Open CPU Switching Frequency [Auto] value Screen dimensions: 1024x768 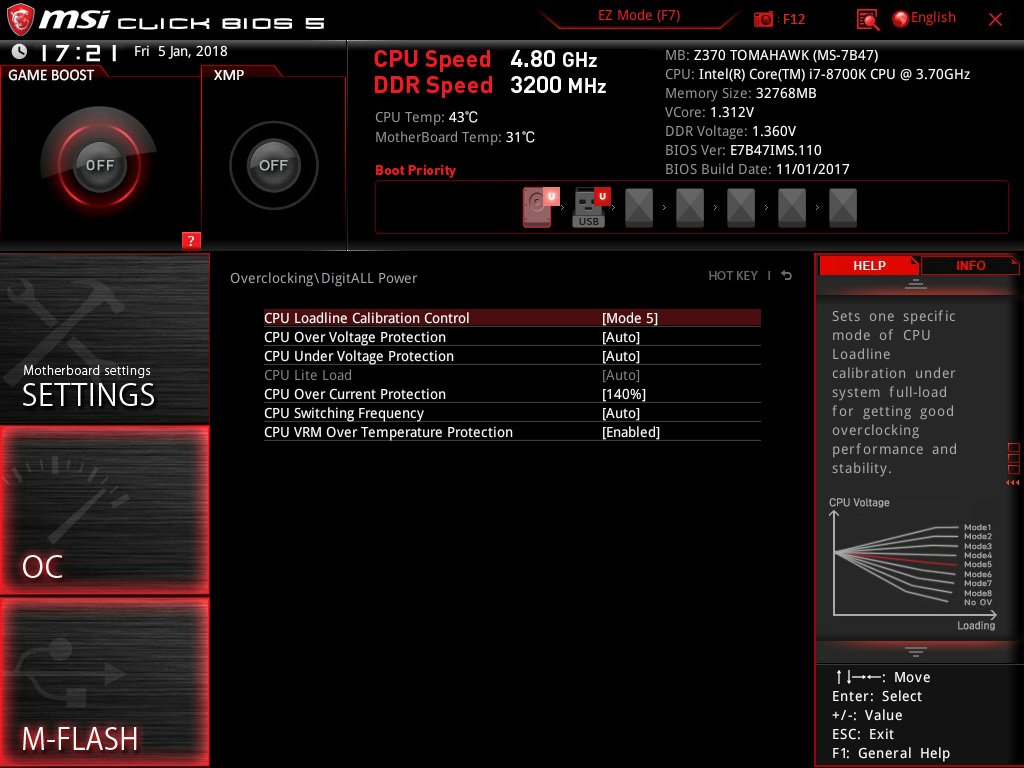pyautogui.click(x=620, y=413)
